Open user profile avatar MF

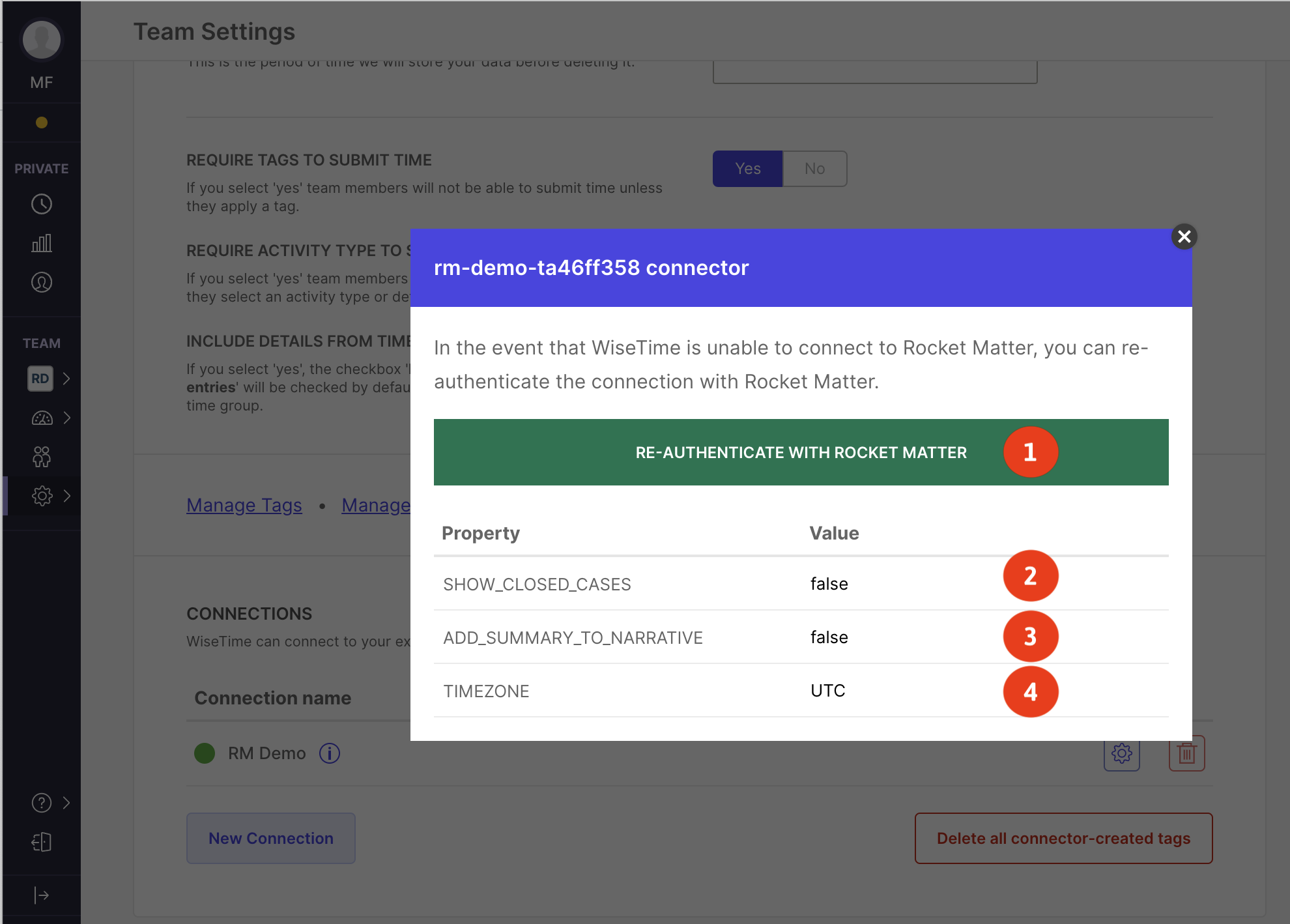point(42,40)
